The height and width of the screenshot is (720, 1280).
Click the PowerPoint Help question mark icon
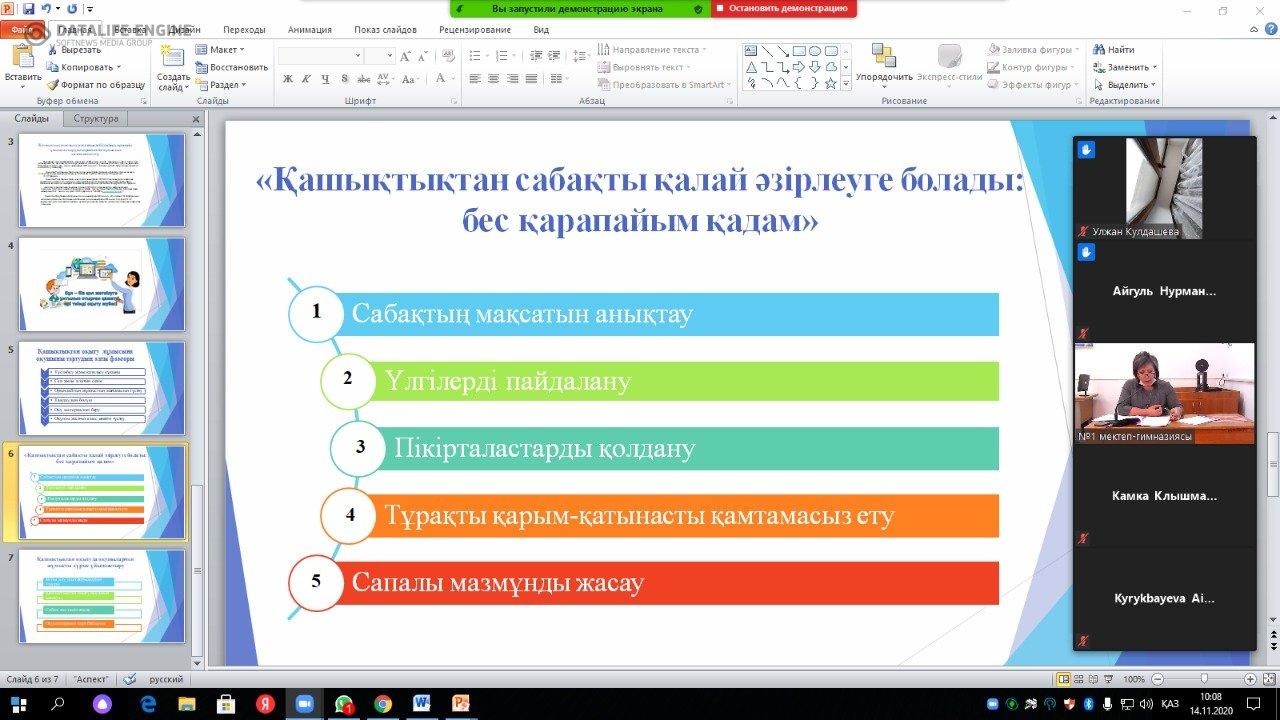[x=1273, y=30]
